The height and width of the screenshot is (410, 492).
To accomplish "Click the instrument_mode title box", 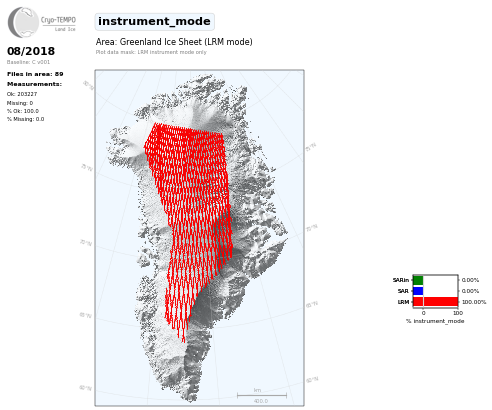I will pyautogui.click(x=154, y=22).
